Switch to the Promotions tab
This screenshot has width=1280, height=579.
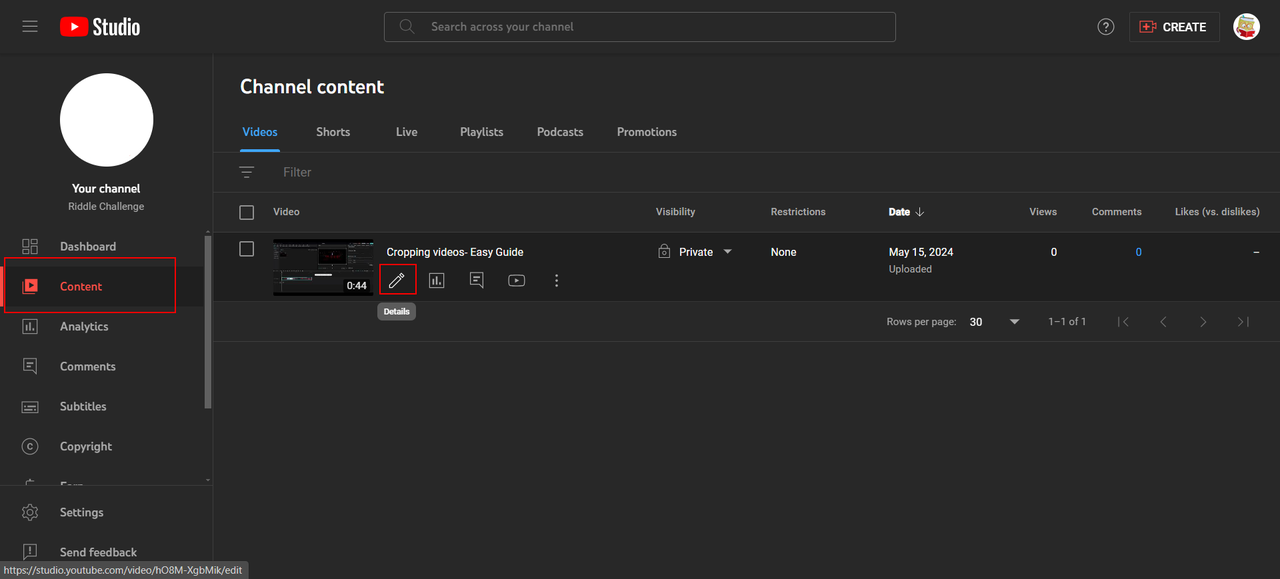[647, 132]
